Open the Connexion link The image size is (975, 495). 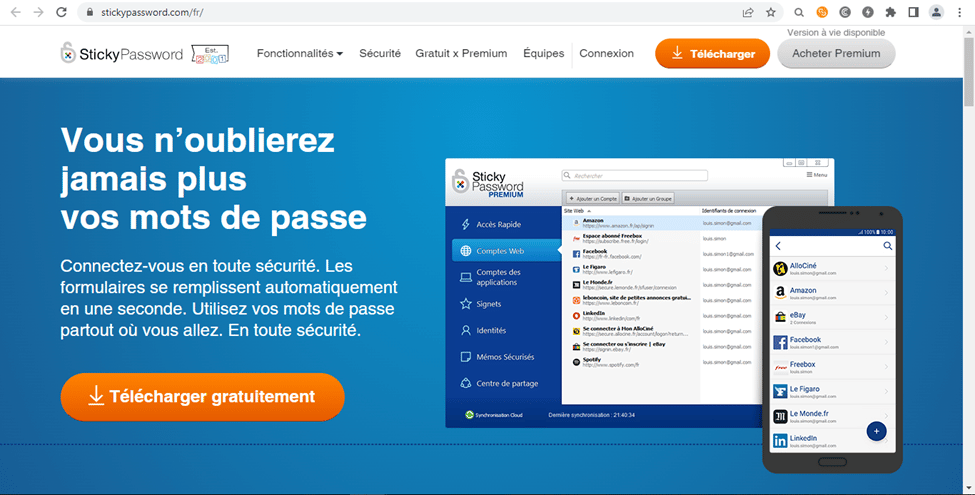606,53
